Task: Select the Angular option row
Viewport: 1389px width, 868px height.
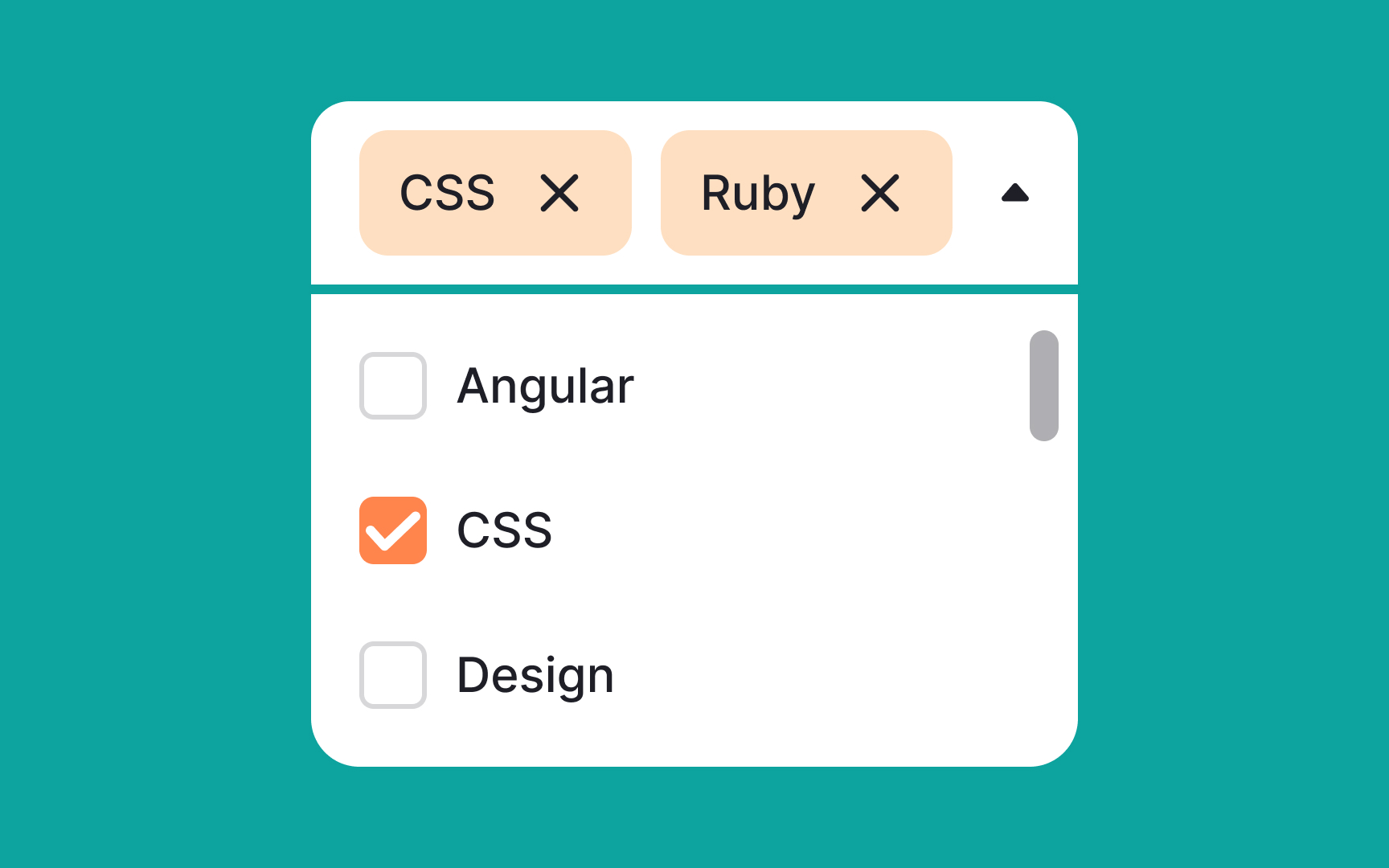Action: click(x=546, y=386)
